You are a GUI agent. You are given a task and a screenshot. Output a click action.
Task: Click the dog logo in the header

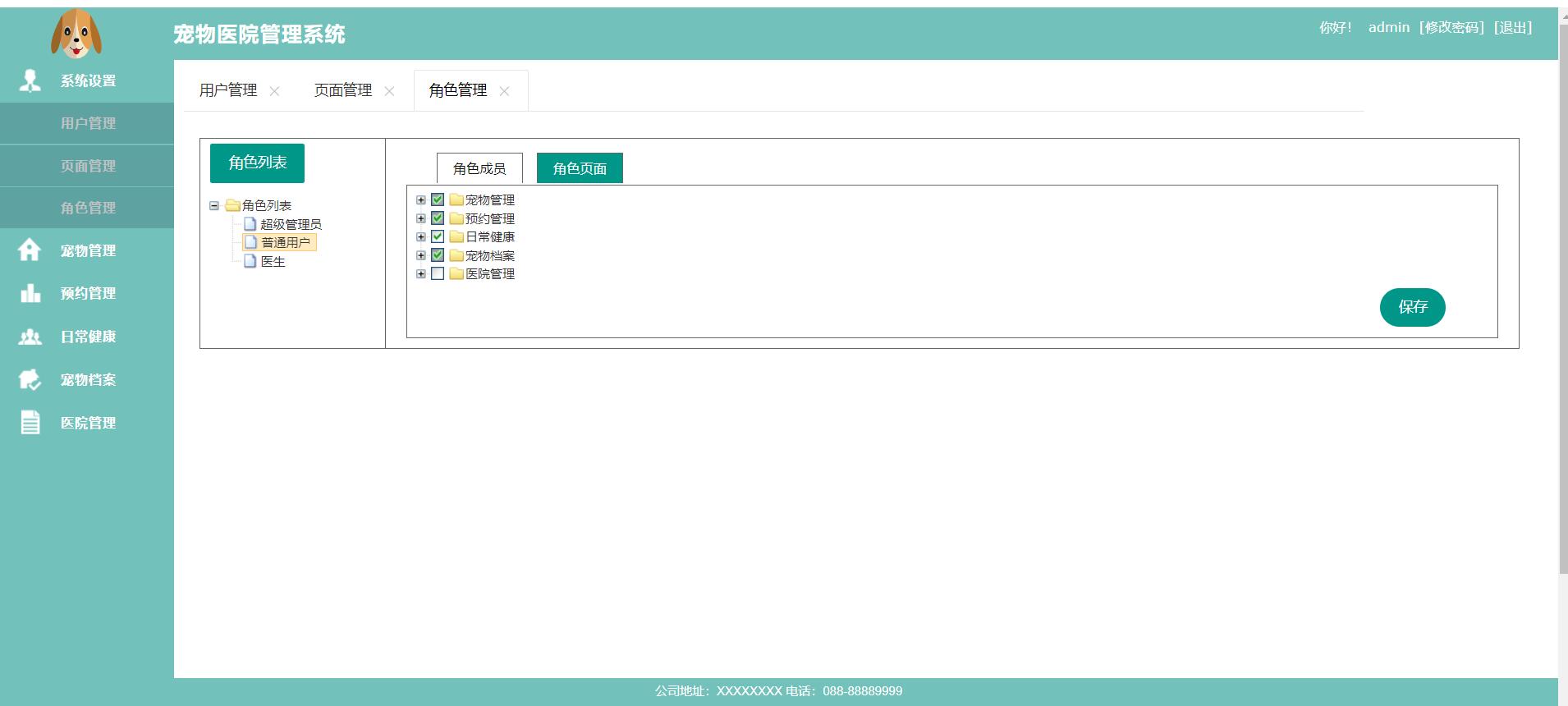[x=76, y=34]
